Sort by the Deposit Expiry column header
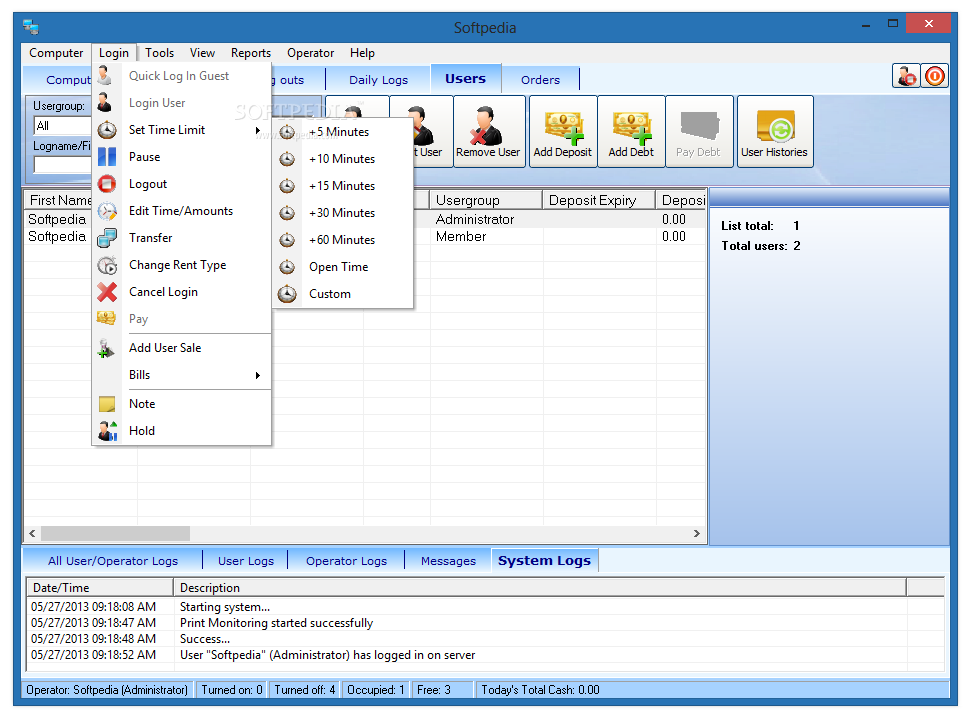 point(599,200)
